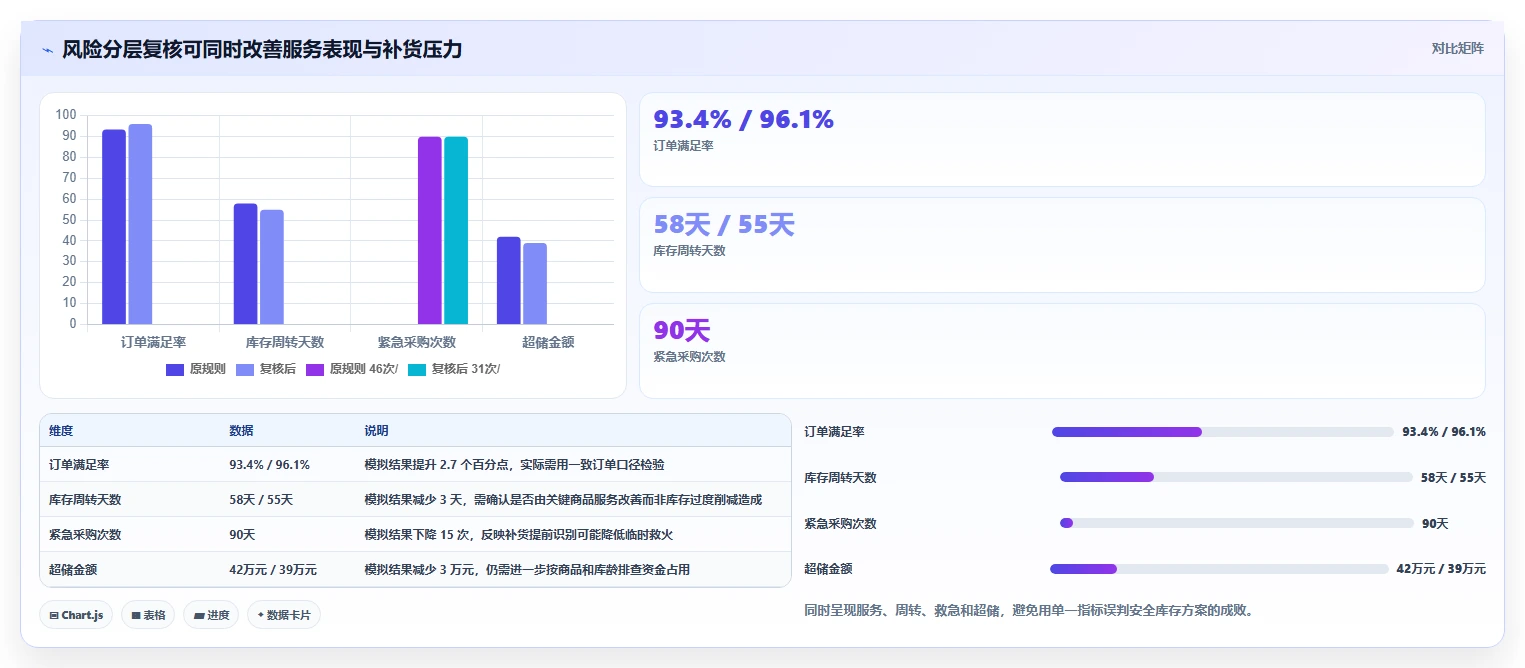
Task: Open the large purple 90天 data card
Action: (1062, 351)
